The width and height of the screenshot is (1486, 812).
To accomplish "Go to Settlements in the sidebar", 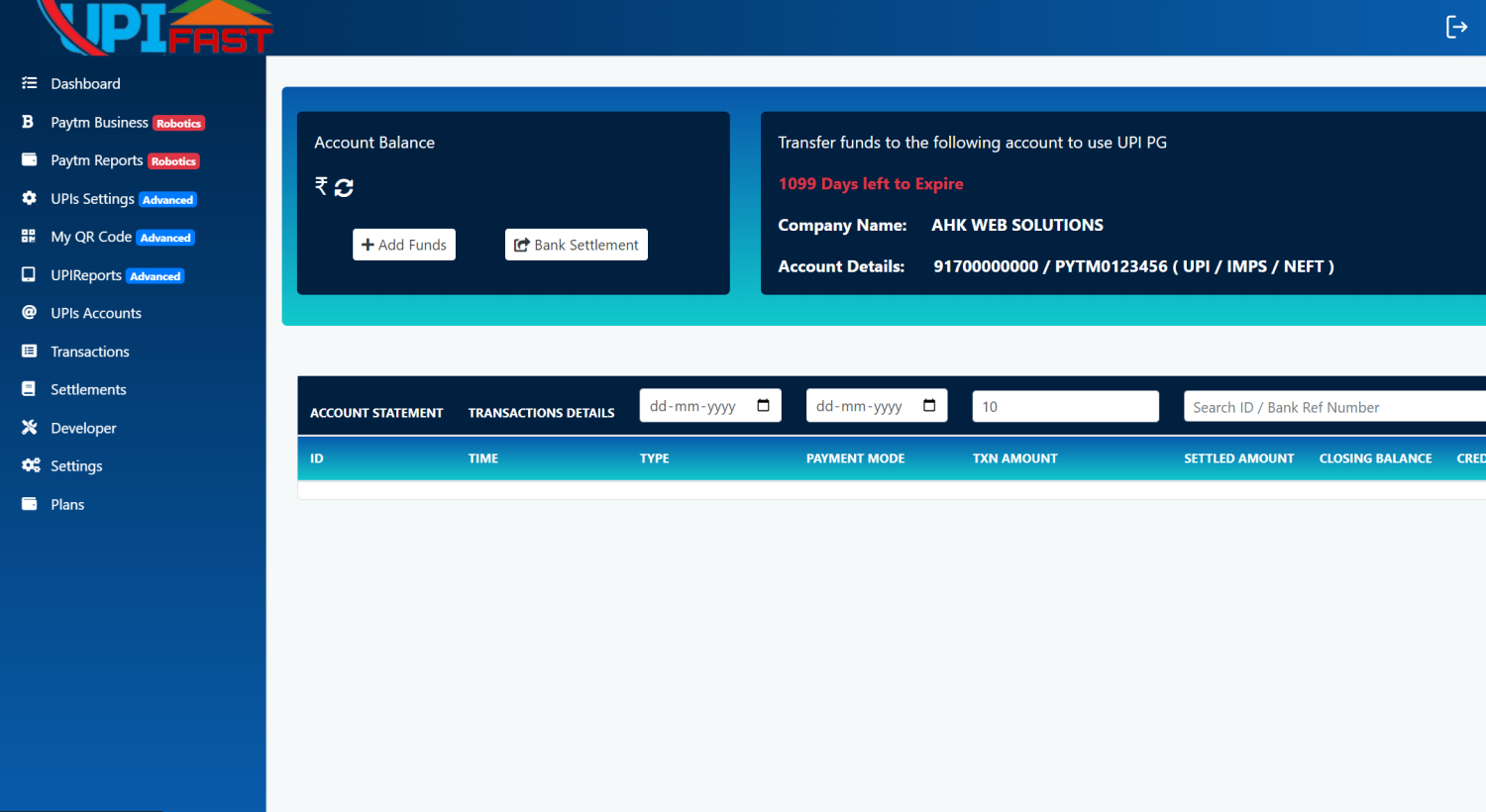I will click(x=88, y=389).
